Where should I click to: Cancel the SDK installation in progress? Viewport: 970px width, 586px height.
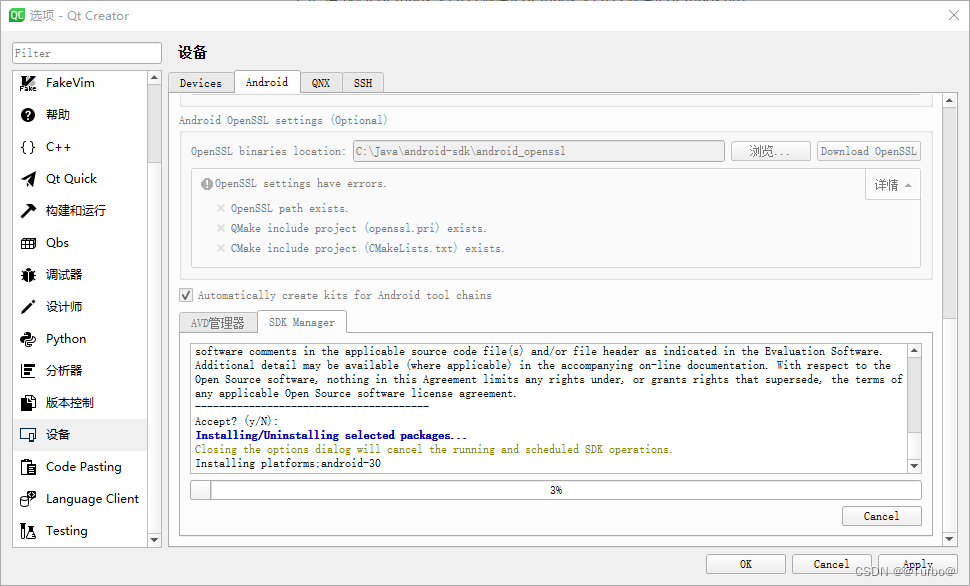click(882, 516)
